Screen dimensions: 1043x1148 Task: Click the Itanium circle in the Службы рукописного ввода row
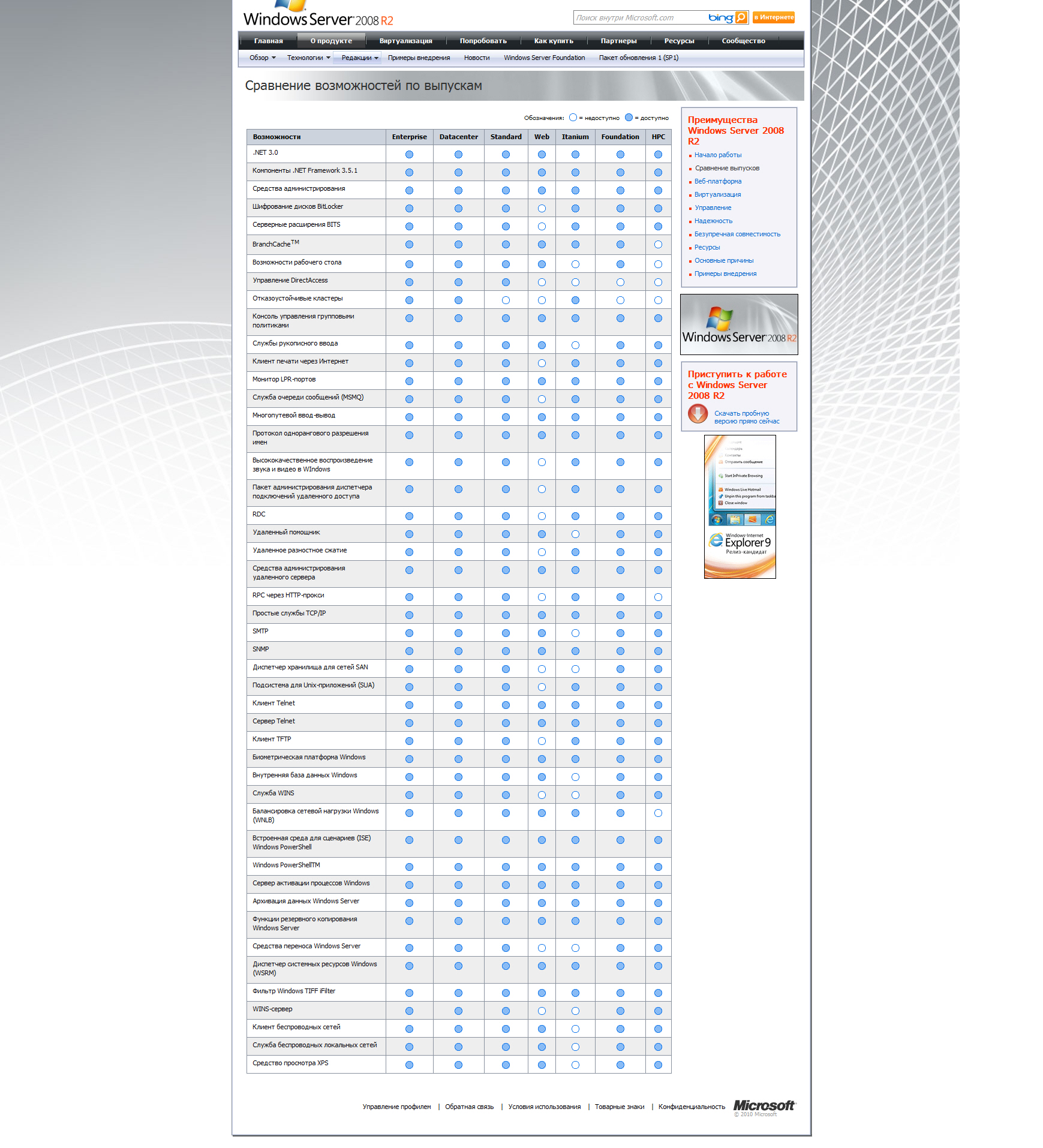pos(575,345)
